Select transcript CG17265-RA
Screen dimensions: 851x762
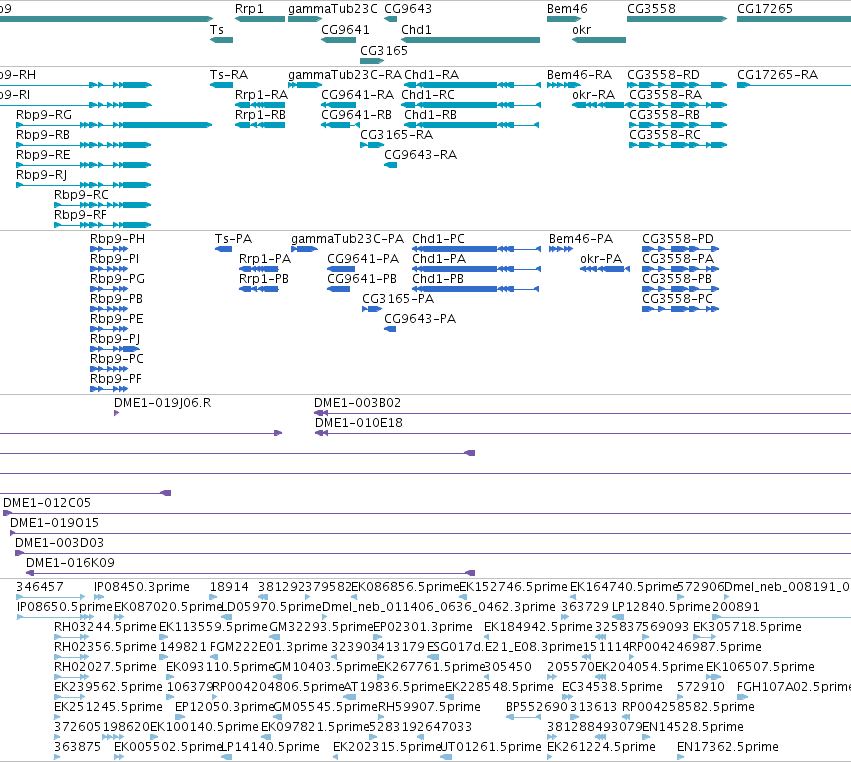coord(794,85)
